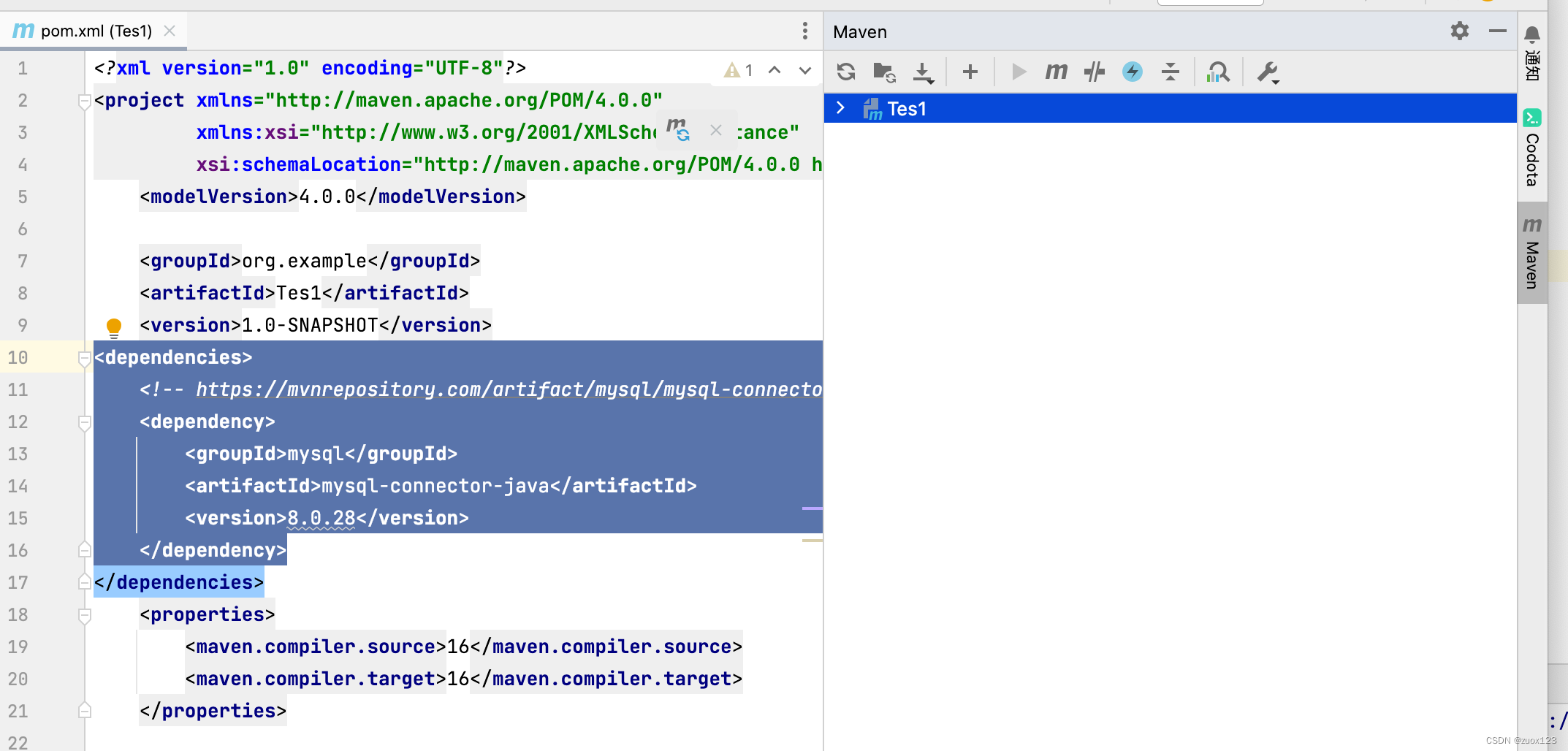Fold end marker at line 17
This screenshot has width=1568, height=751.
tap(84, 582)
